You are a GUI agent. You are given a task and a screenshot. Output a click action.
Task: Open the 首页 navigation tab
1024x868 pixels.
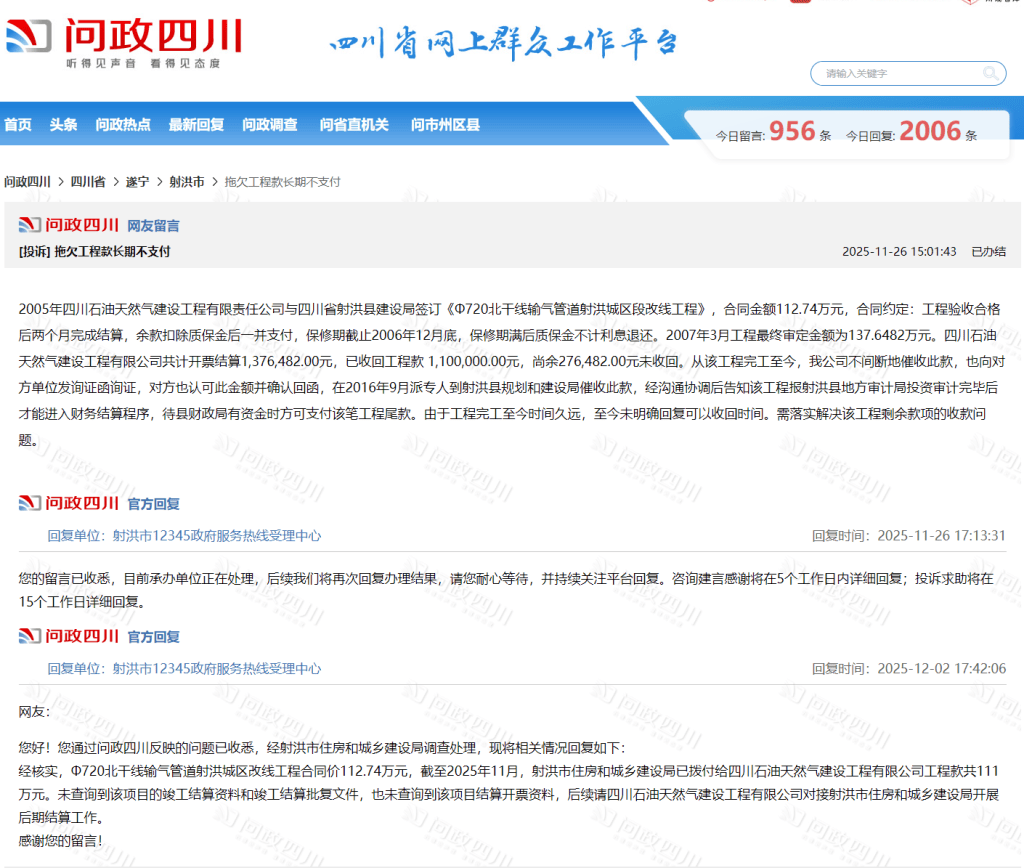click(18, 125)
